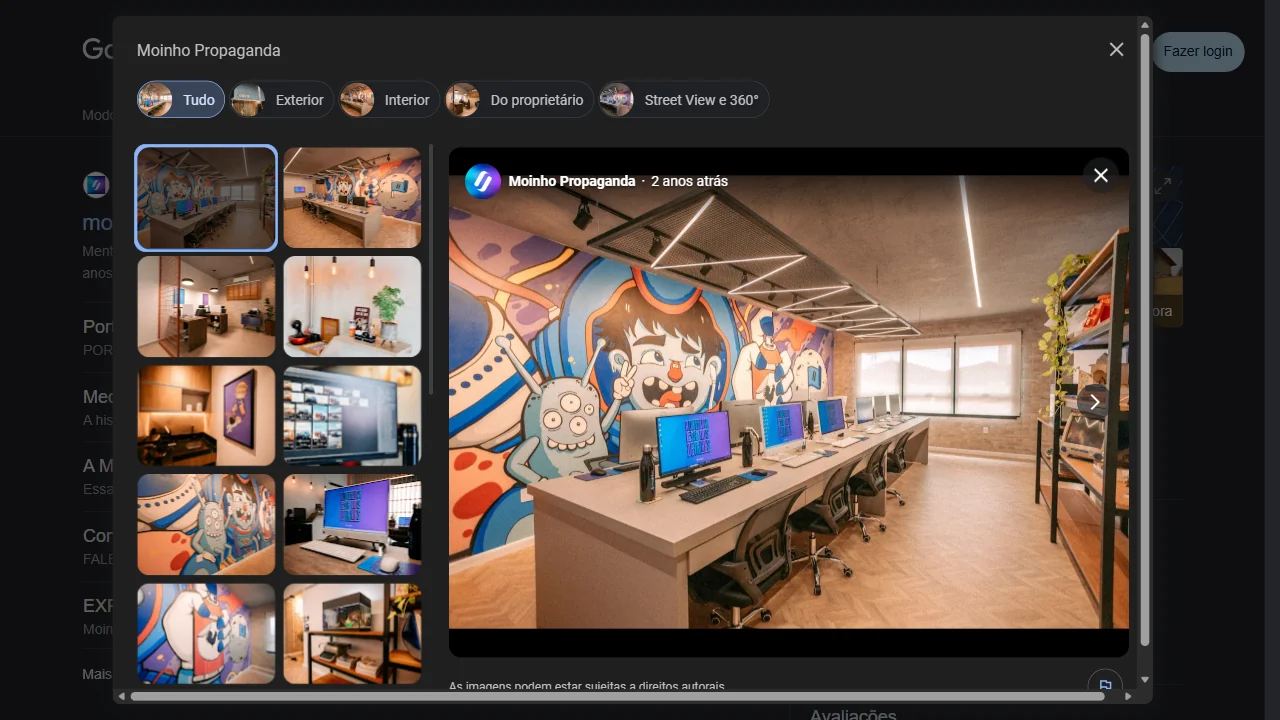Select the Tudo photo filter tab
This screenshot has height=720, width=1280.
coord(181,100)
